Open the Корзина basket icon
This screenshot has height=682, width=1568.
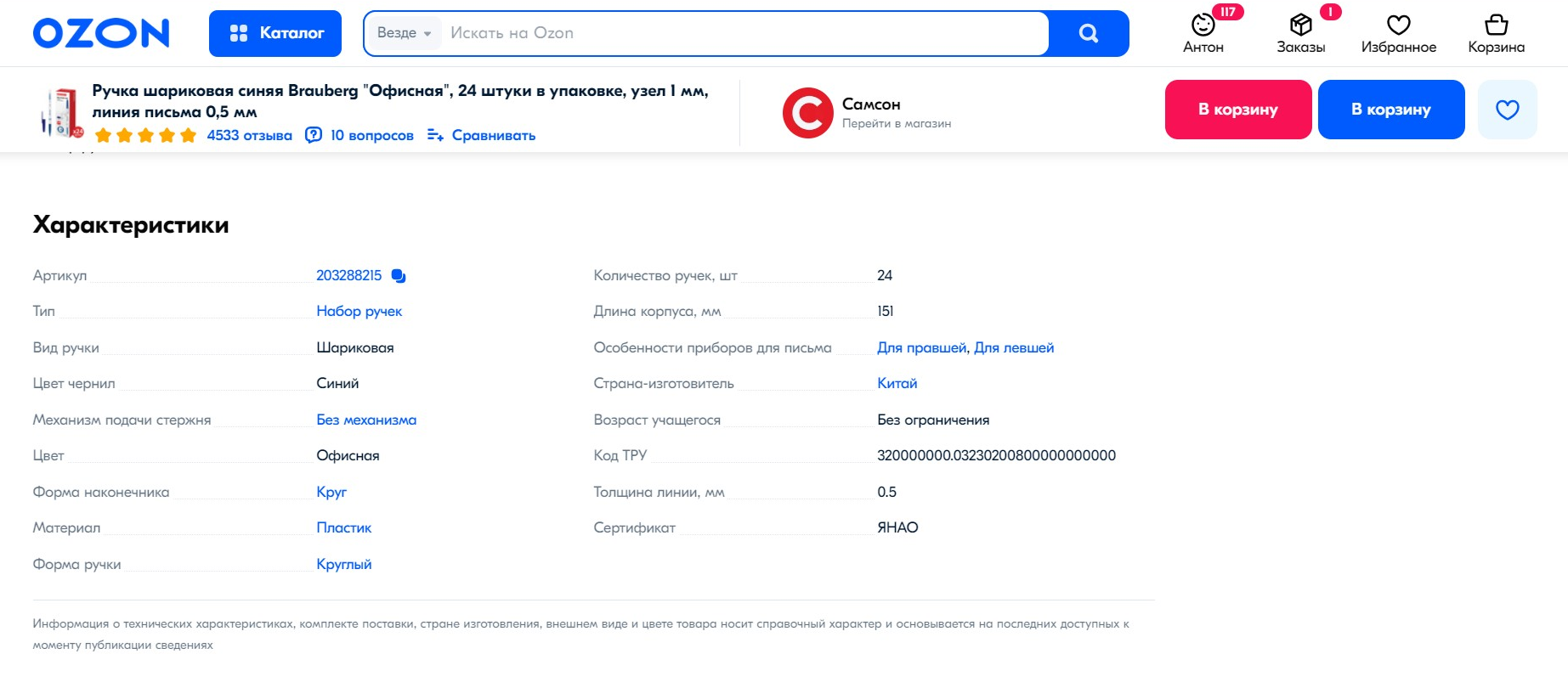coord(1496,25)
